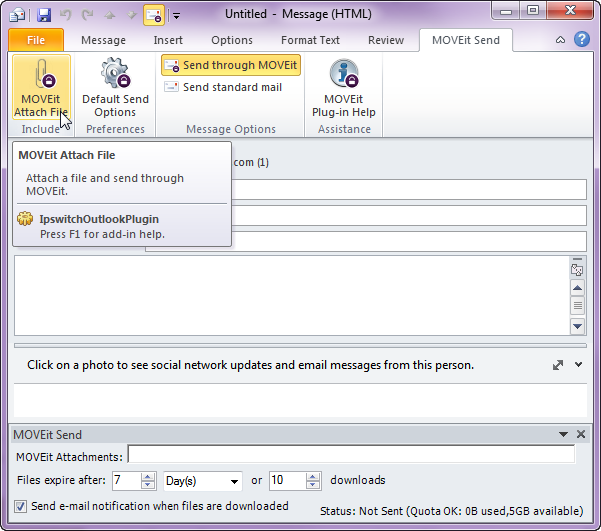Close the MOVEit Send pane
The image size is (601, 531).
581,434
